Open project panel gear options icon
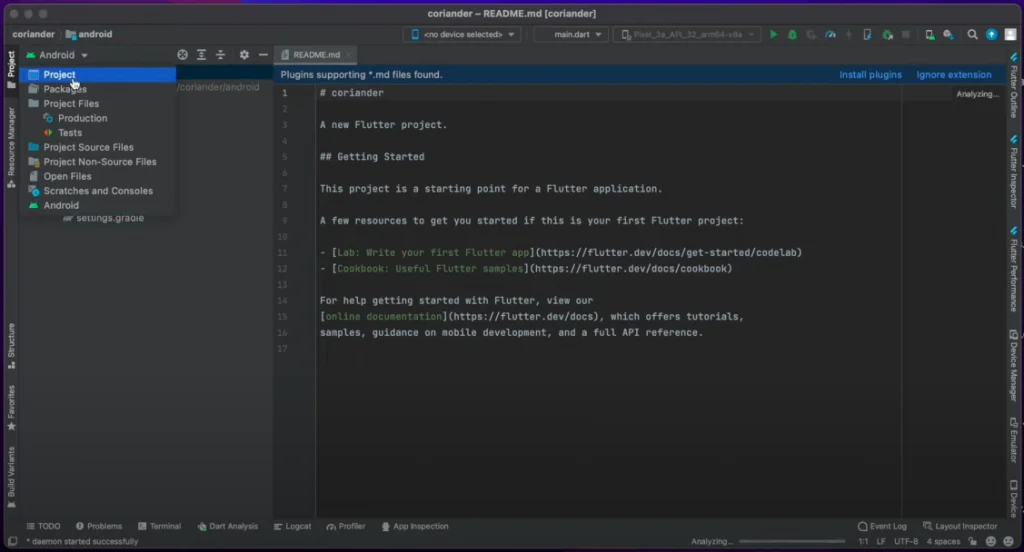 point(244,55)
